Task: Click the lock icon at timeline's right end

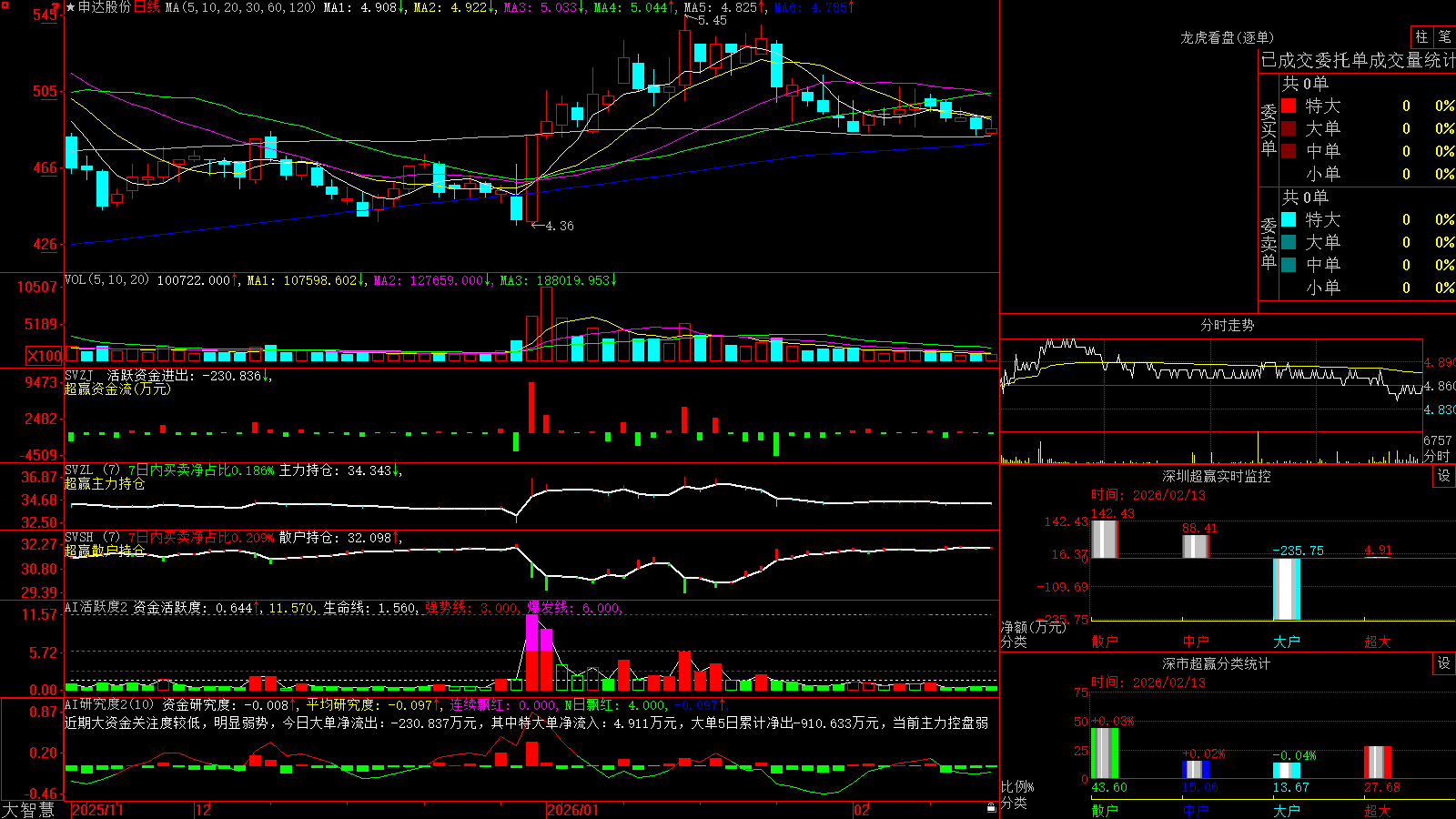Action: pos(992,808)
